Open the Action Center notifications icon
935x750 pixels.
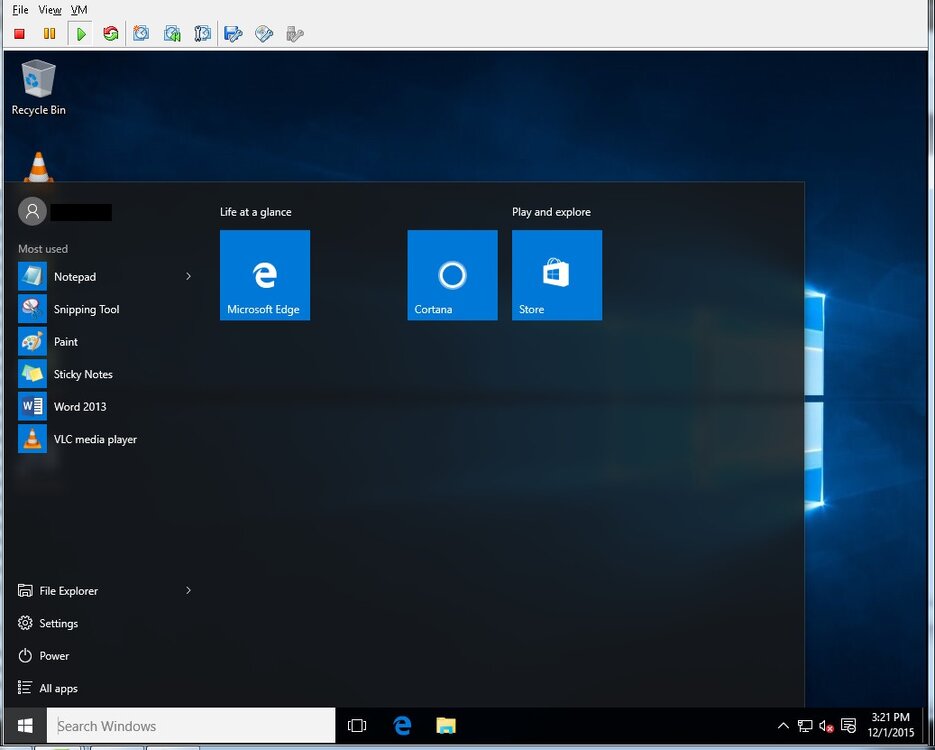coord(847,726)
